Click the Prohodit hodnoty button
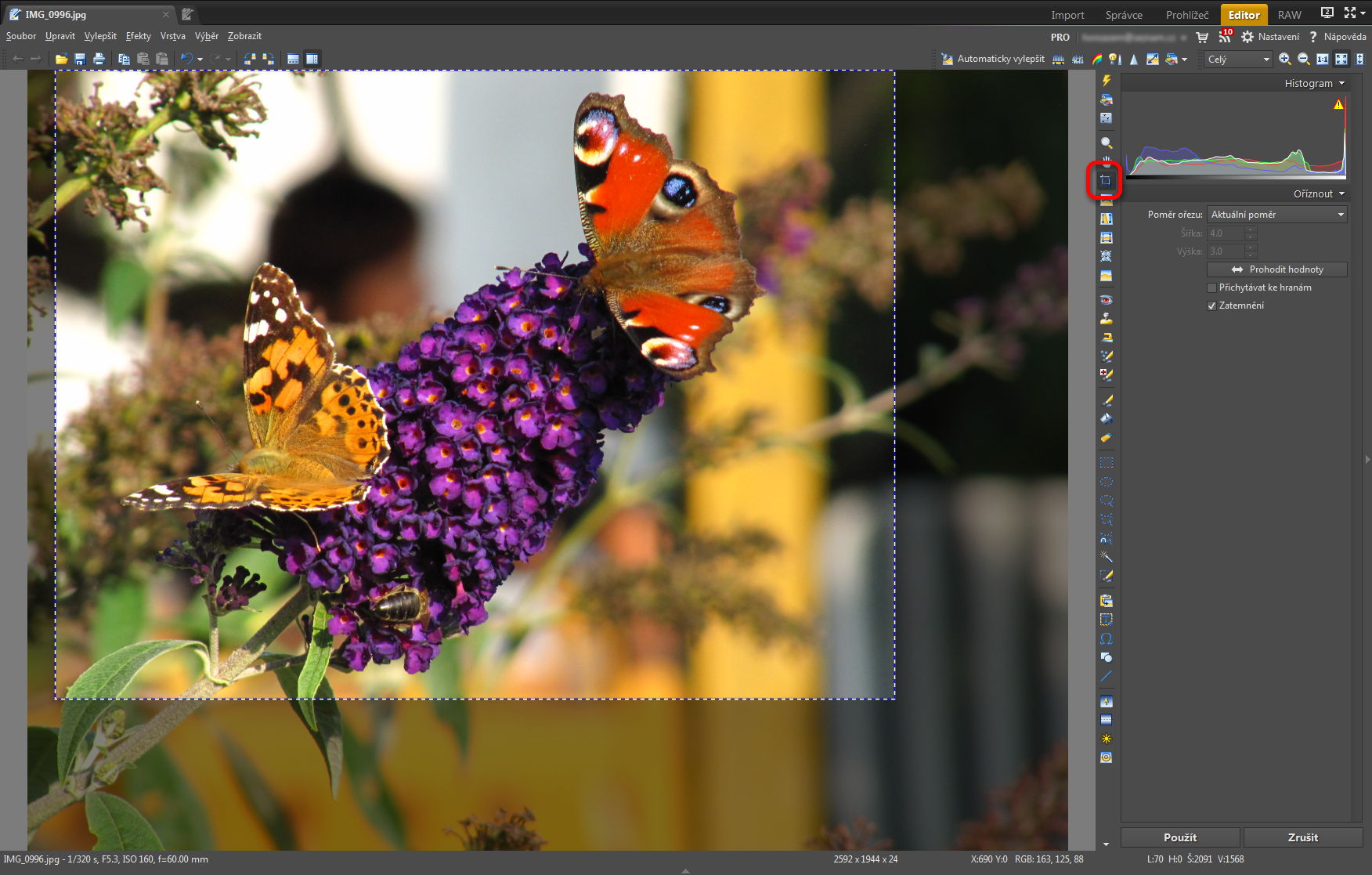Viewport: 1372px width, 875px height. click(x=1276, y=269)
